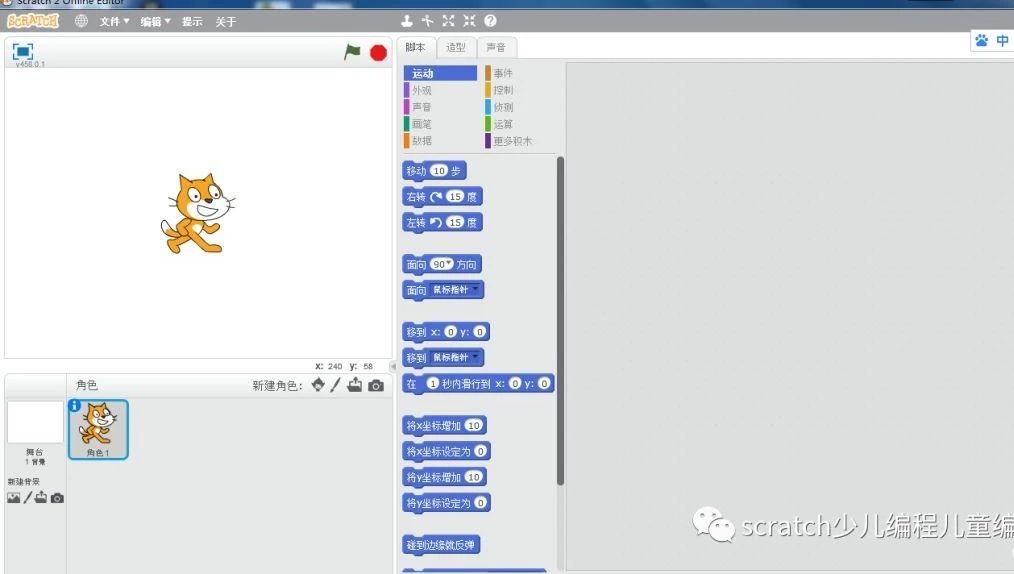This screenshot has height=574, width=1014.
Task: Click the seconds field in 滑行 block
Action: (433, 383)
